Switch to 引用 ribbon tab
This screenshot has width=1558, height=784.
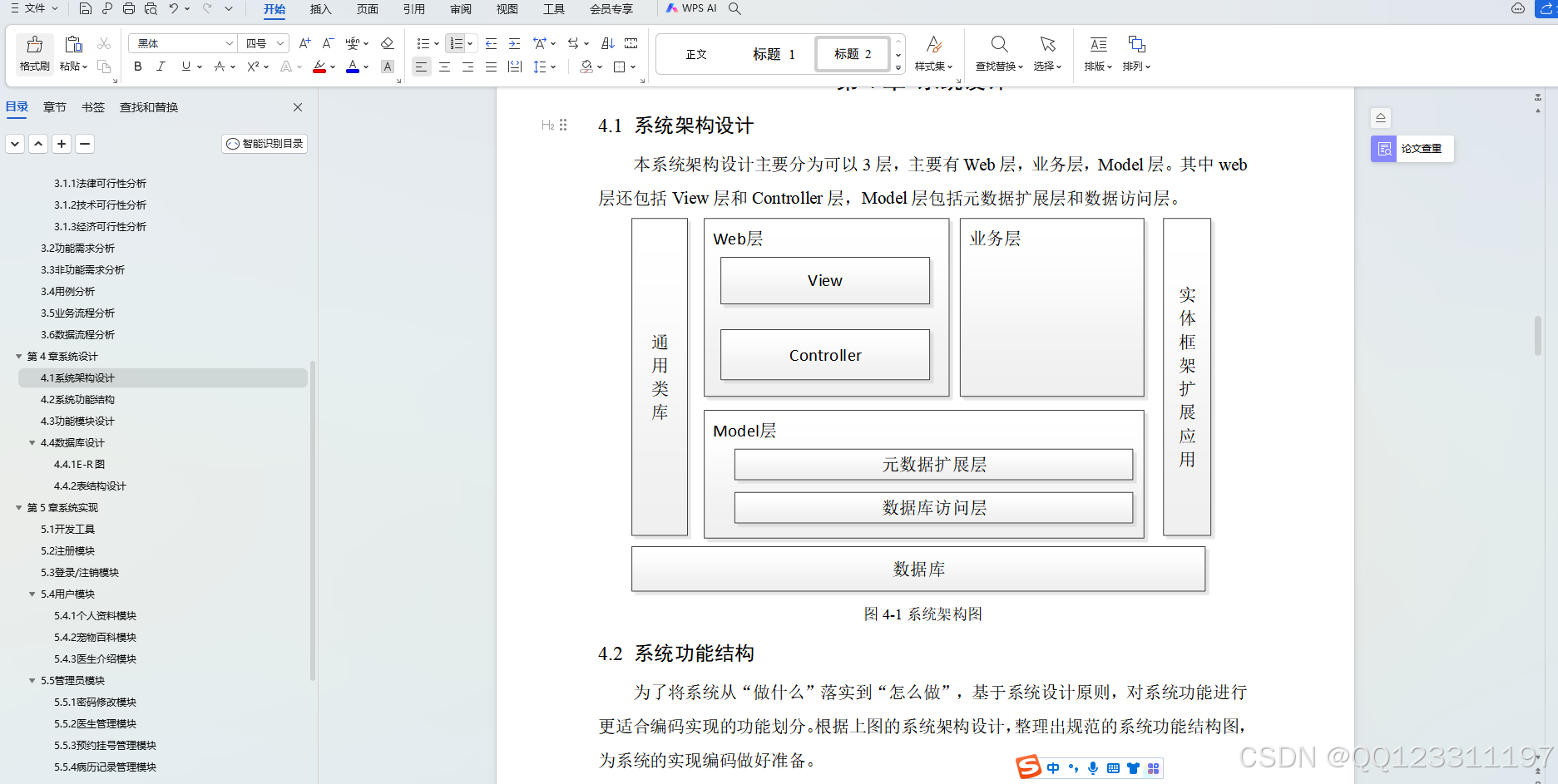tap(414, 9)
